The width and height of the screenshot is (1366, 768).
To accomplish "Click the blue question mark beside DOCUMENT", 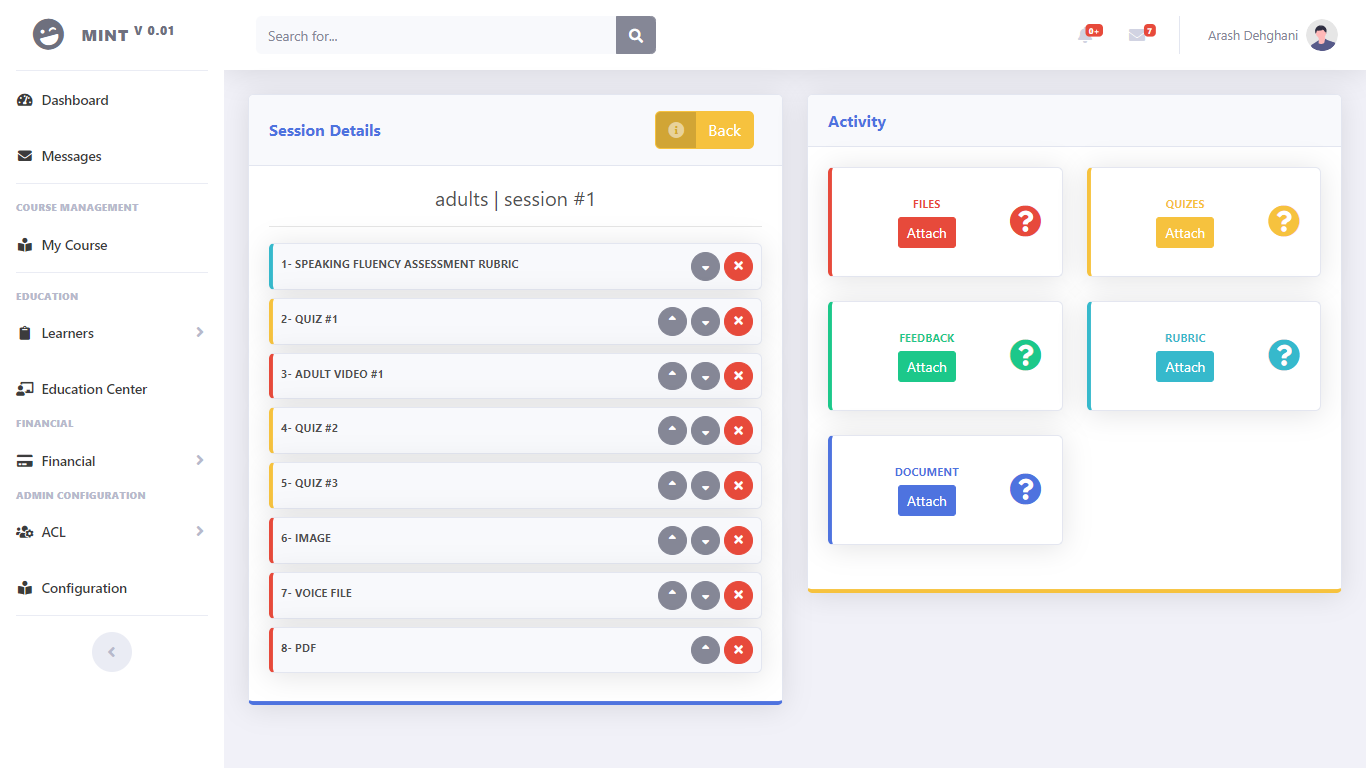I will pos(1025,489).
